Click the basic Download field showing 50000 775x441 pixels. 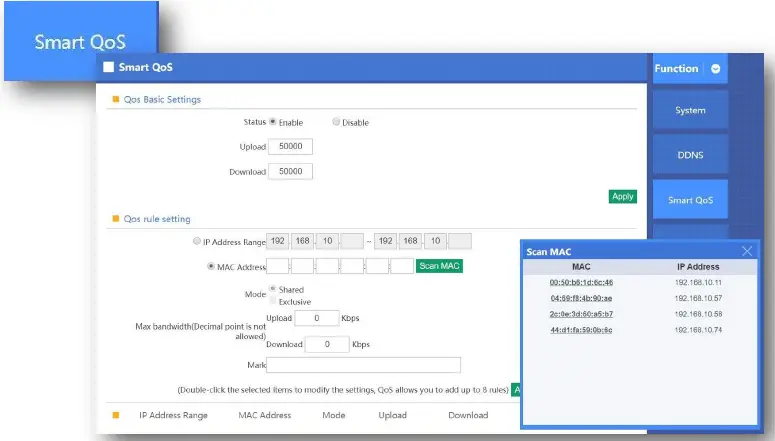click(290, 172)
